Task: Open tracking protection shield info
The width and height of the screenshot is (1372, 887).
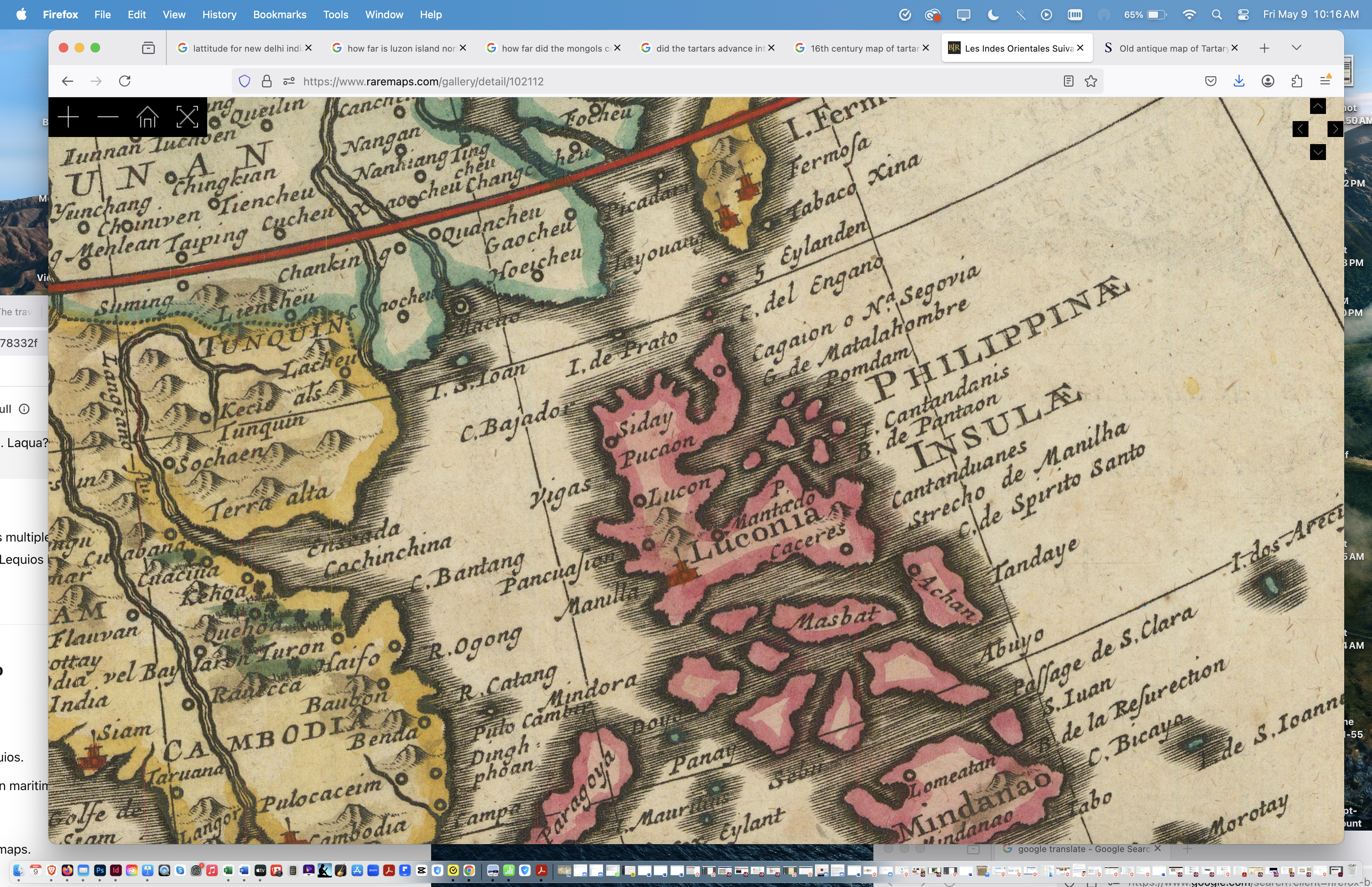Action: [245, 81]
